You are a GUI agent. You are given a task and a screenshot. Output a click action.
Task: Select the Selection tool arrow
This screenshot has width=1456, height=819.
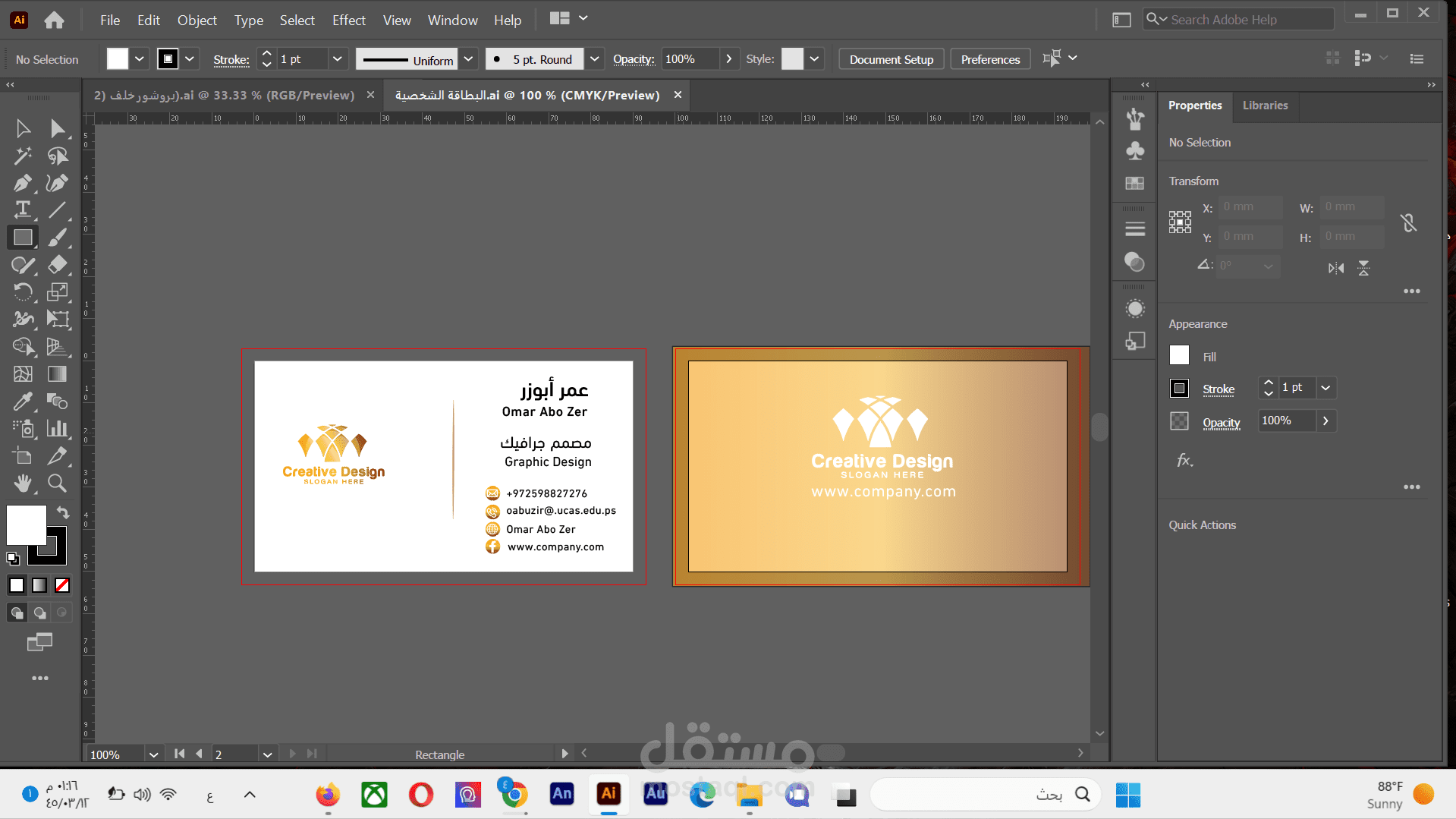pyautogui.click(x=23, y=128)
